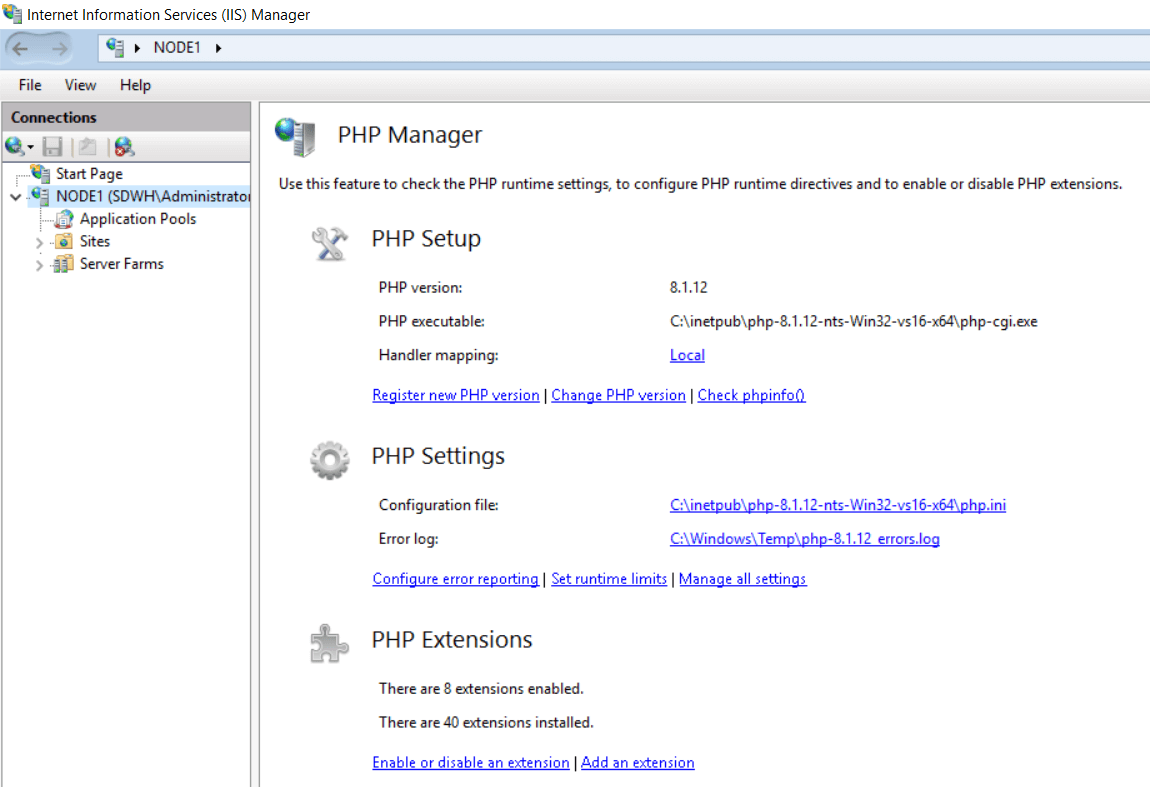The width and height of the screenshot is (1150, 787).
Task: Select the Start Page icon in tree
Action: pyautogui.click(x=41, y=174)
